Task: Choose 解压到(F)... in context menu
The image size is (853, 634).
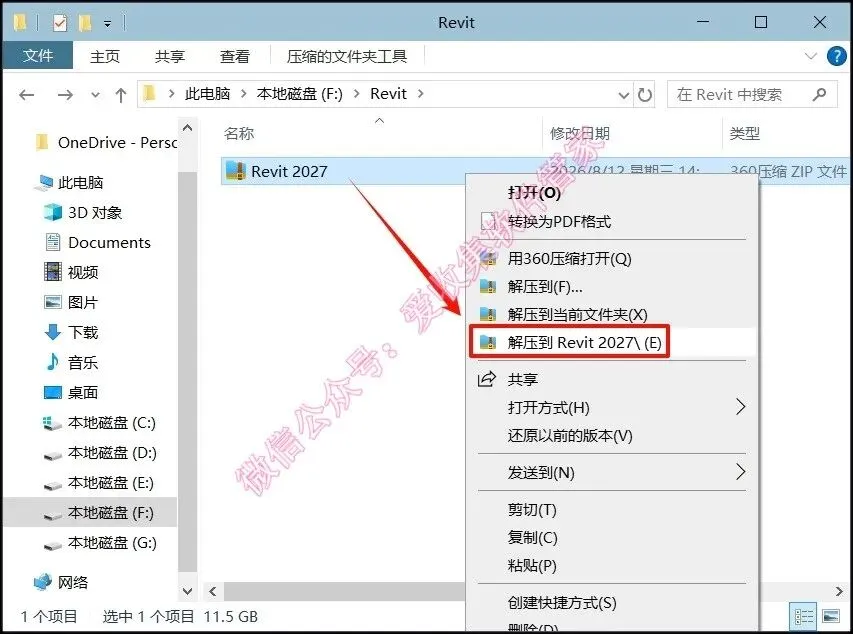Action: pos(612,286)
